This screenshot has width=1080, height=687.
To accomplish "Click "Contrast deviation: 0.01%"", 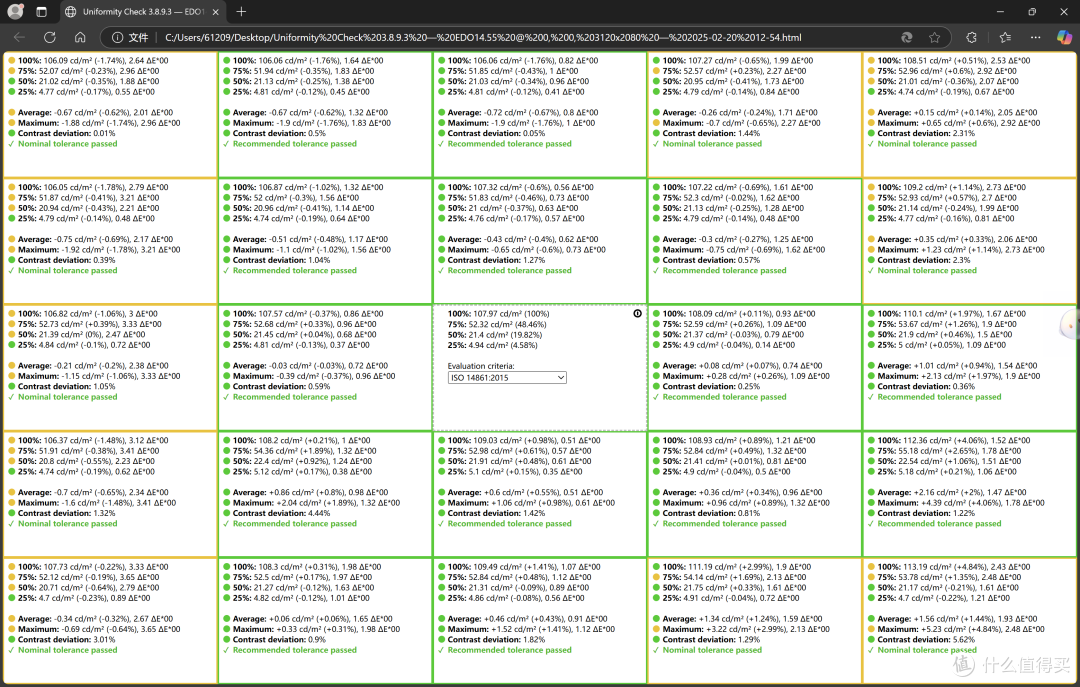I will click(66, 133).
